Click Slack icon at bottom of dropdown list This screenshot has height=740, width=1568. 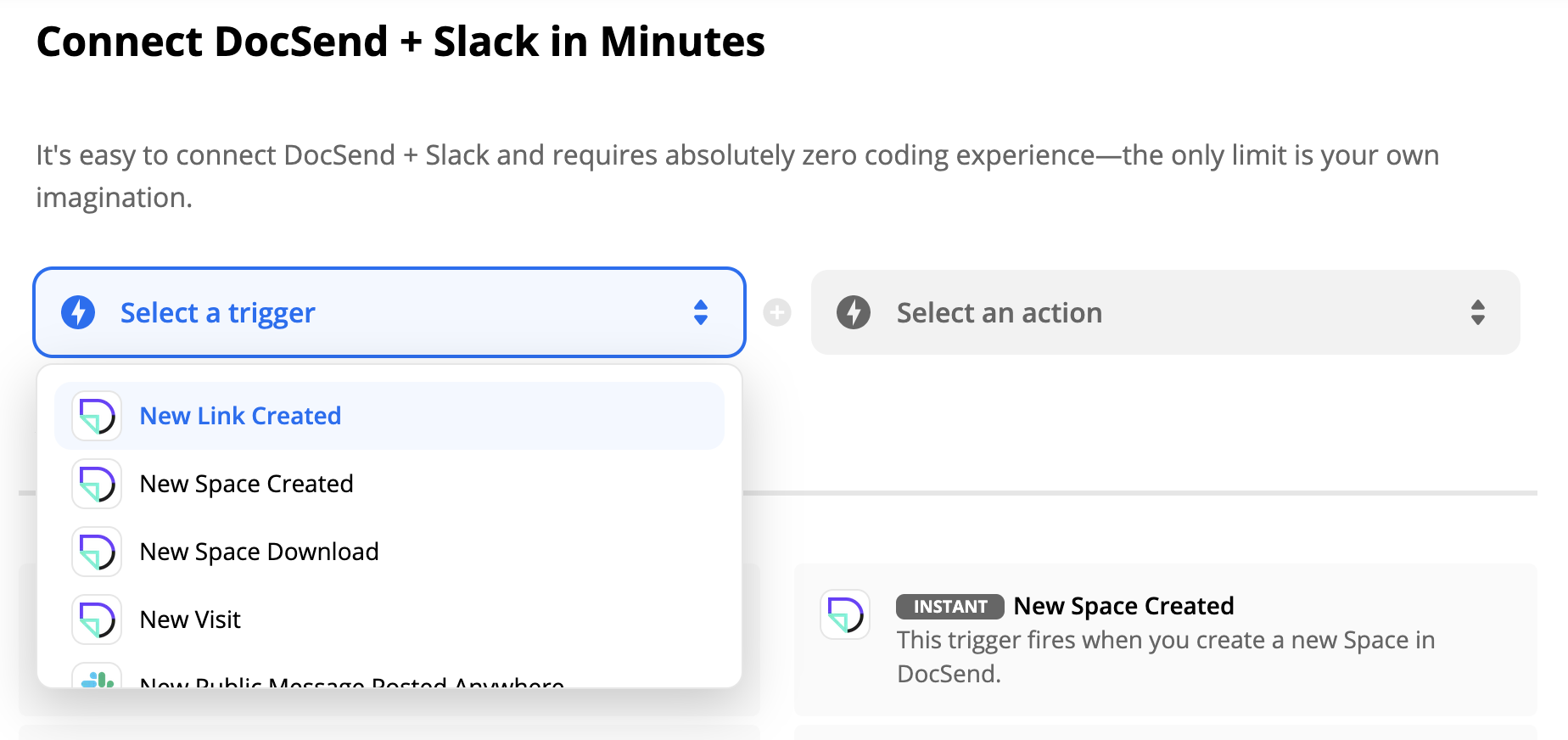point(97,677)
